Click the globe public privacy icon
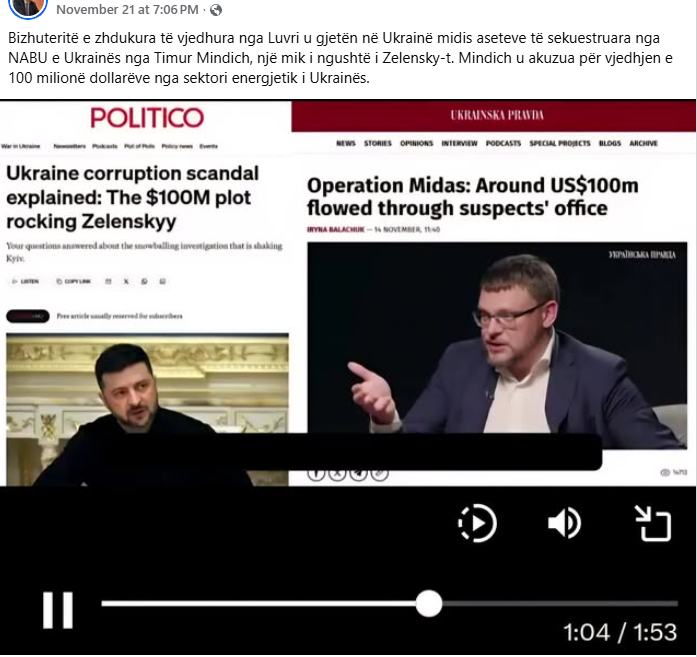Image resolution: width=697 pixels, height=657 pixels. [216, 10]
